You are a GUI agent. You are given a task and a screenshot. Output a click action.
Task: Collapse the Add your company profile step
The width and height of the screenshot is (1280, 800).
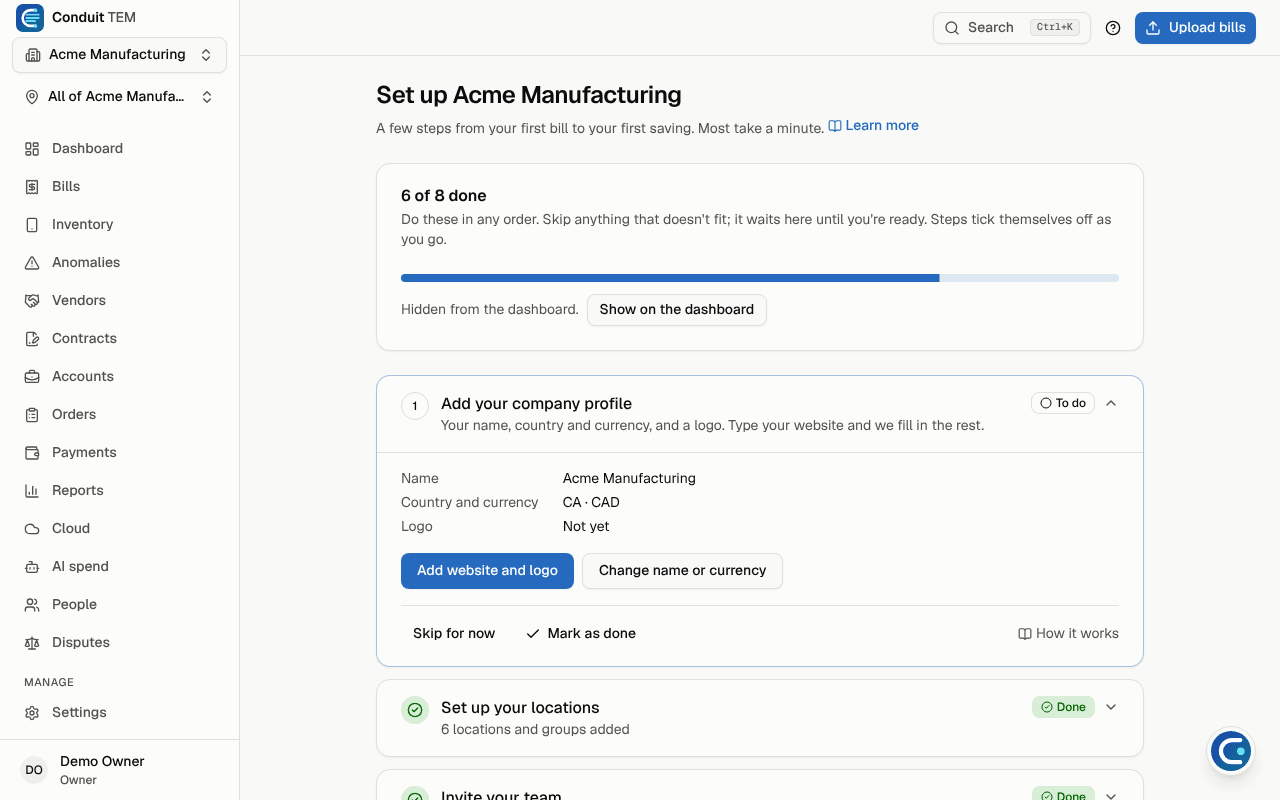point(1111,403)
